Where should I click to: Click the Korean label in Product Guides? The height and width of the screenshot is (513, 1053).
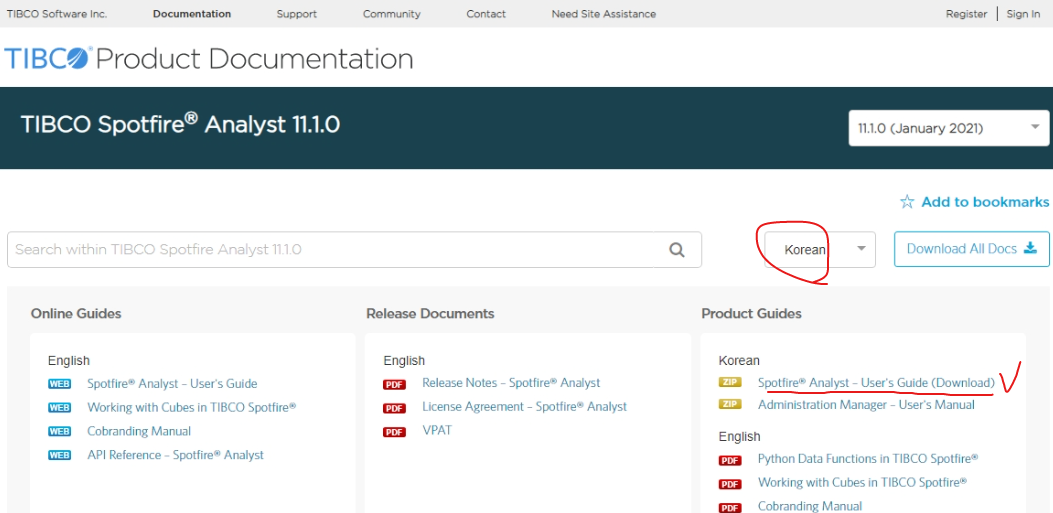739,361
